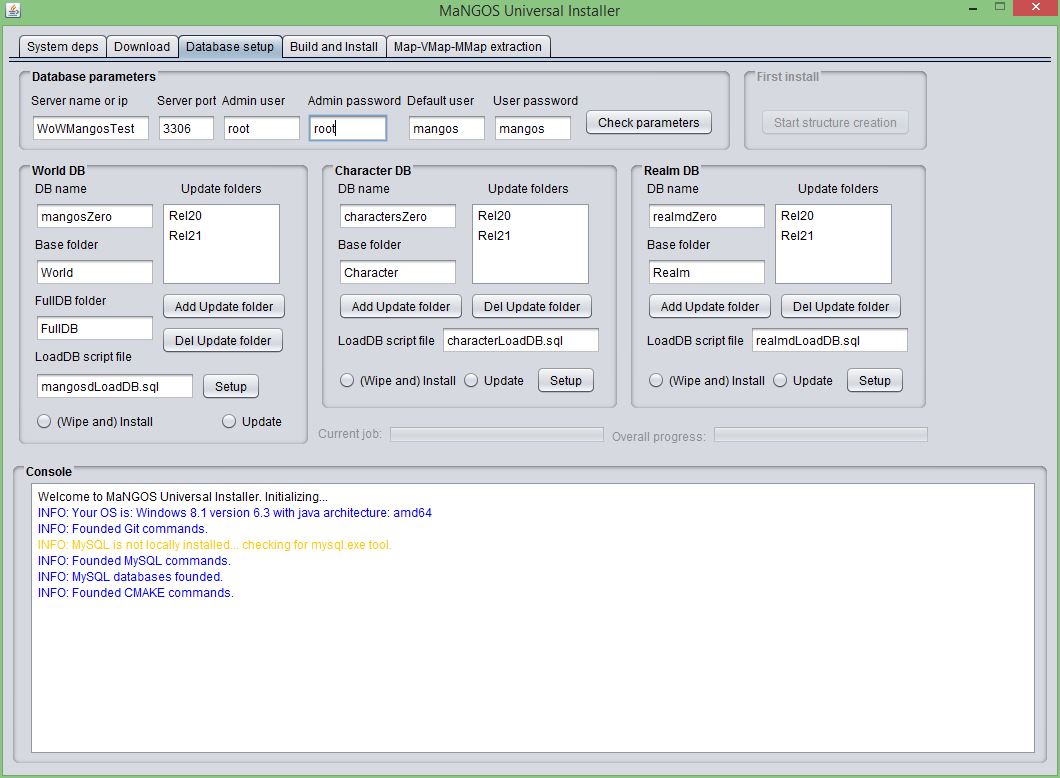Click the Overall progress bar
1060x778 pixels.
[821, 434]
